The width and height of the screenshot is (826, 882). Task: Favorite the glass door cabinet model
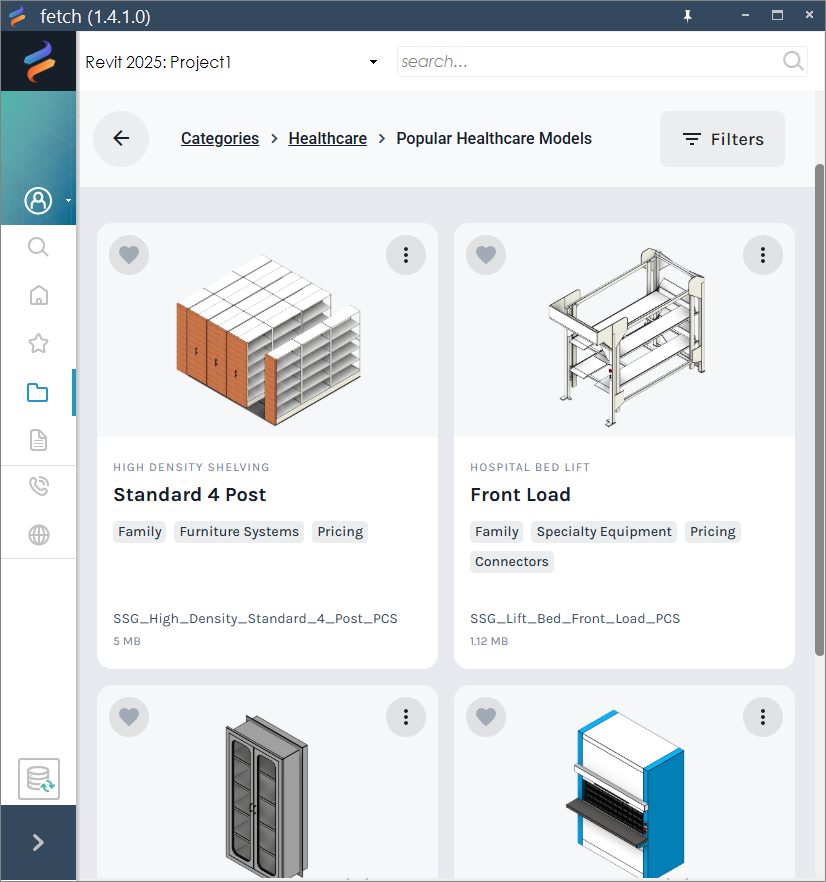point(129,716)
